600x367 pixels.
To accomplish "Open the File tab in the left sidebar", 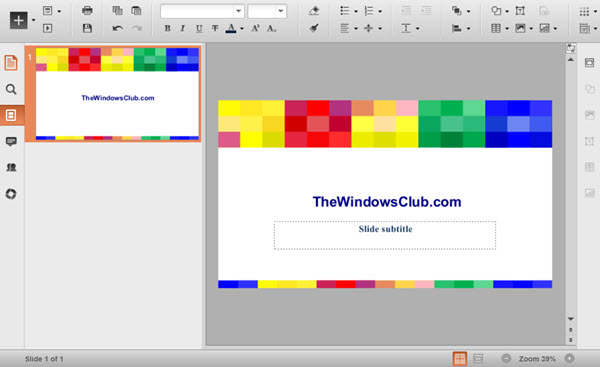I will [11, 63].
